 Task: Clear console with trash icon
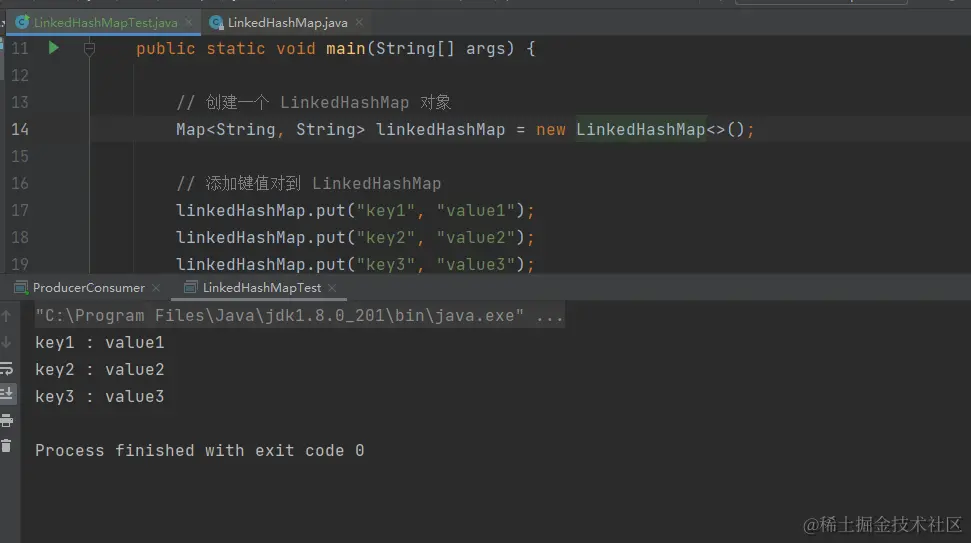6,446
